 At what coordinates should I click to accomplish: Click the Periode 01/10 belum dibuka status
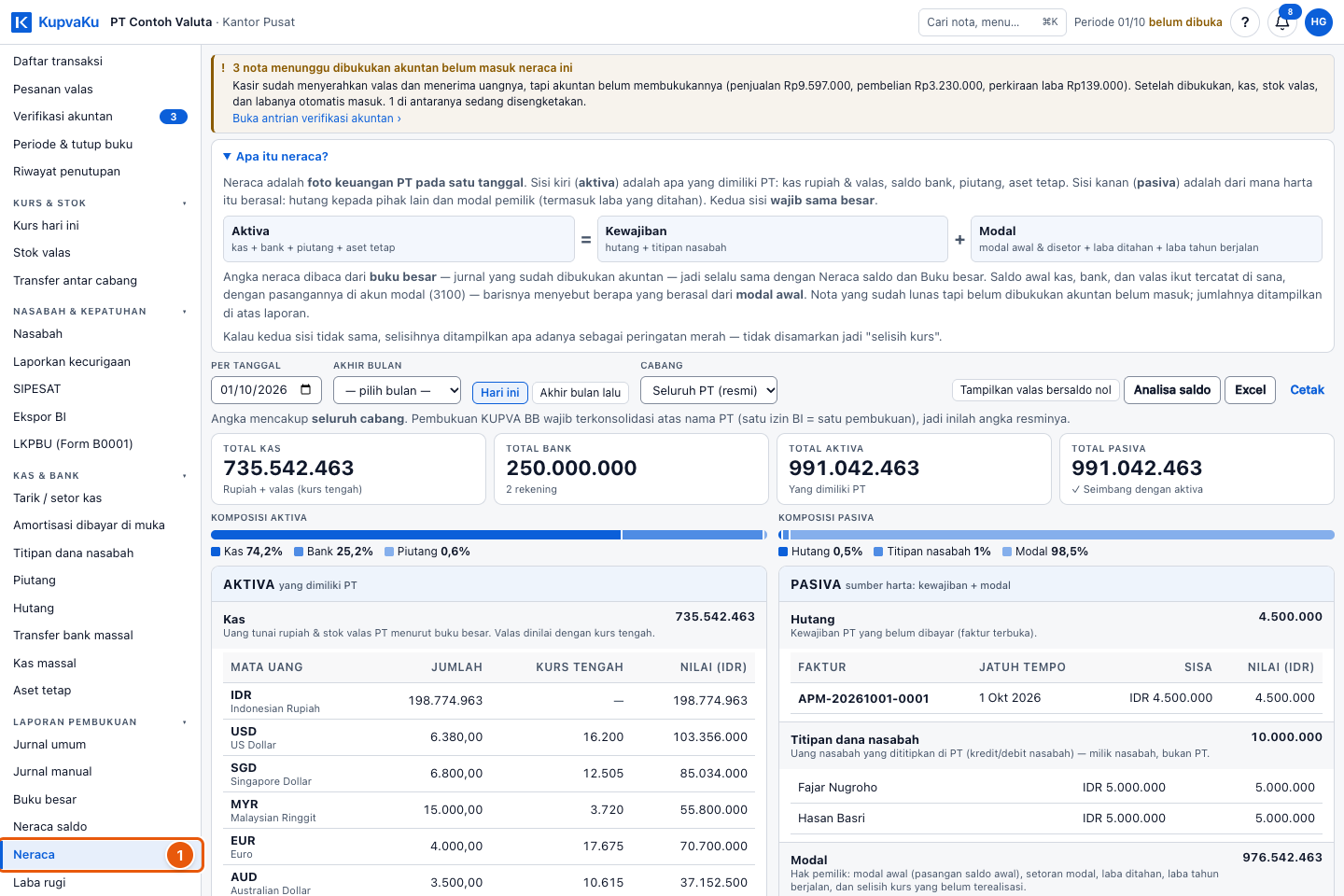pyautogui.click(x=1148, y=22)
